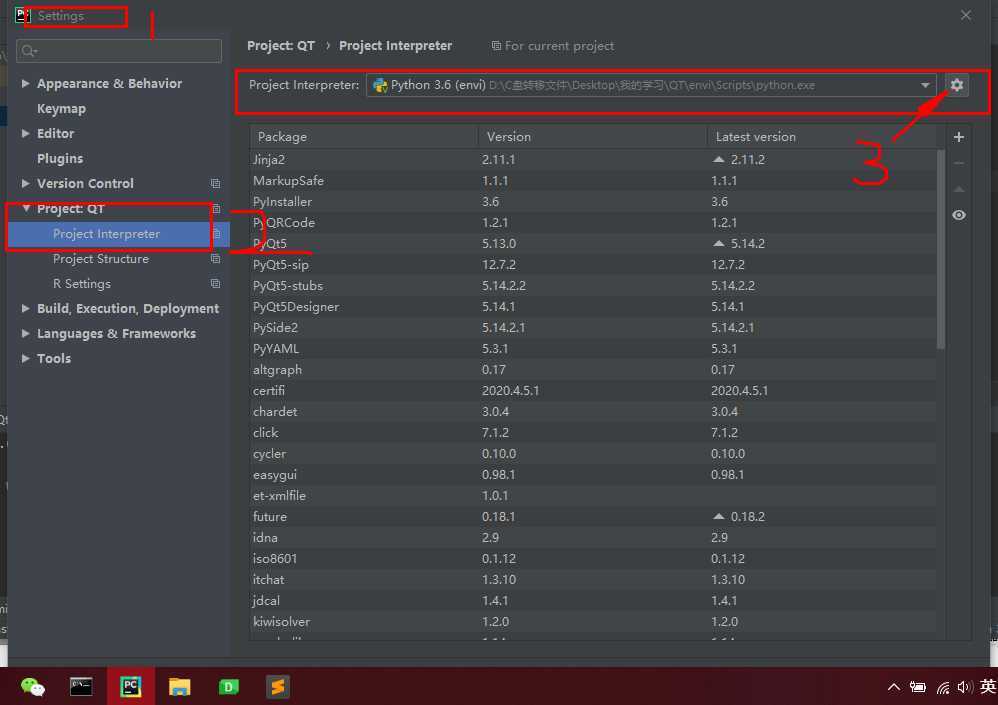998x705 pixels.
Task: Expand the Version Control node
Action: point(25,183)
